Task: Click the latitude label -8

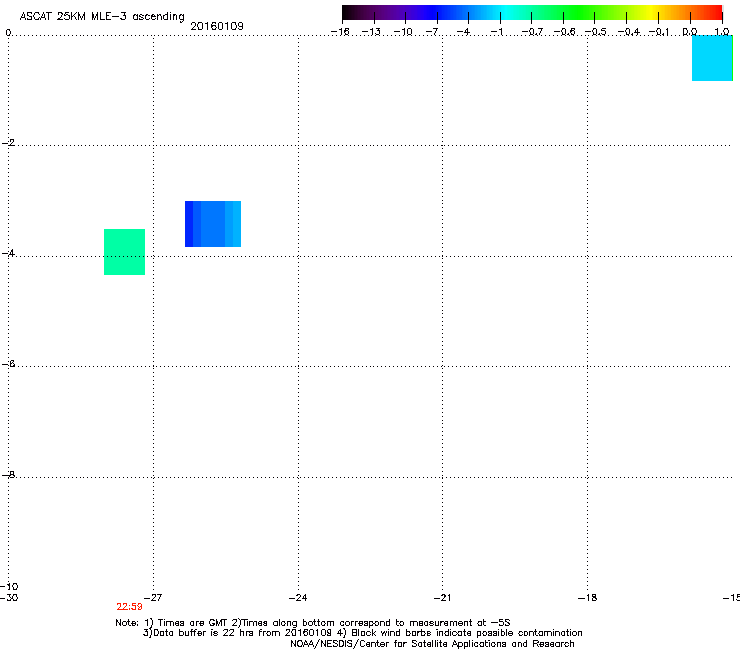Action: [8, 475]
